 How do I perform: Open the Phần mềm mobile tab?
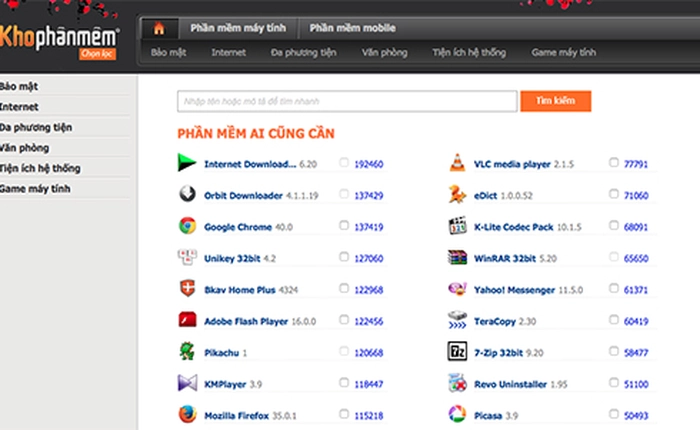coord(351,28)
